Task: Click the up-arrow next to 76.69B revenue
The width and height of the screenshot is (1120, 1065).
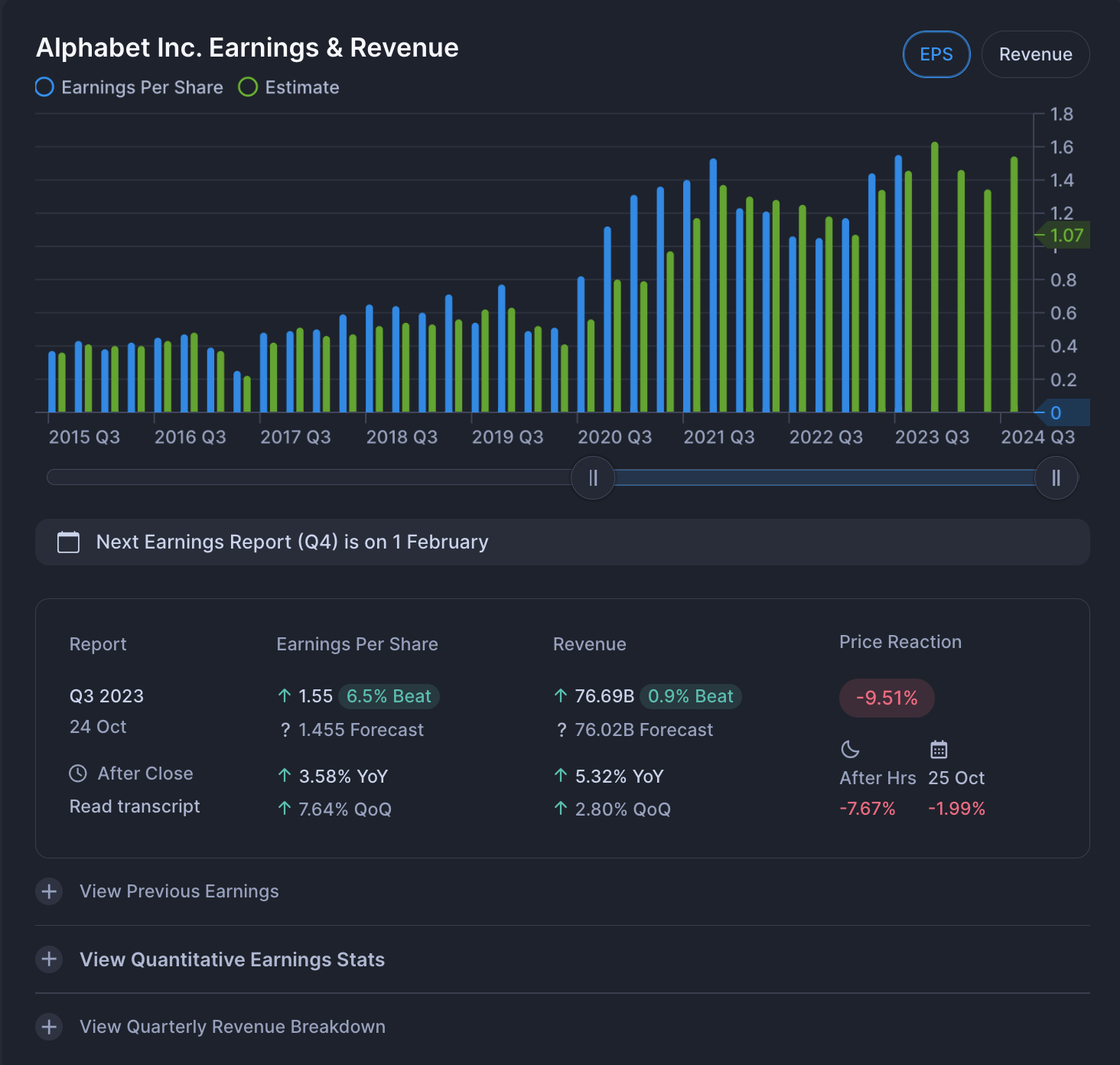Action: coord(561,695)
